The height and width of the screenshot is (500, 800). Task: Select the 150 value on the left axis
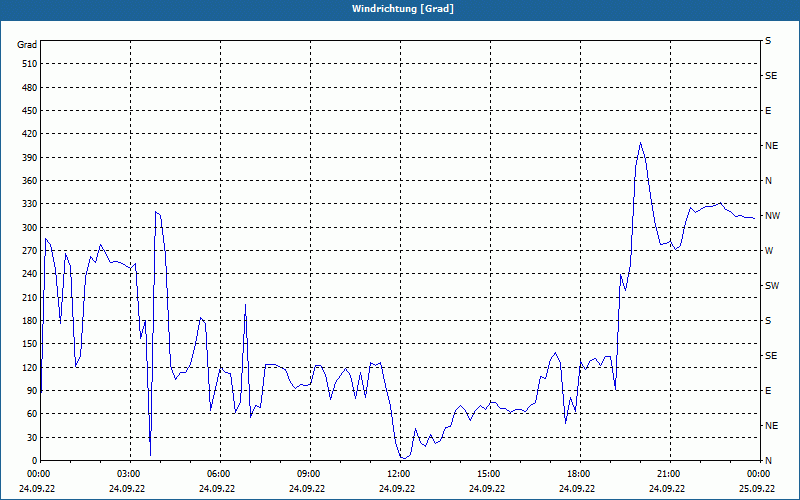[29, 344]
